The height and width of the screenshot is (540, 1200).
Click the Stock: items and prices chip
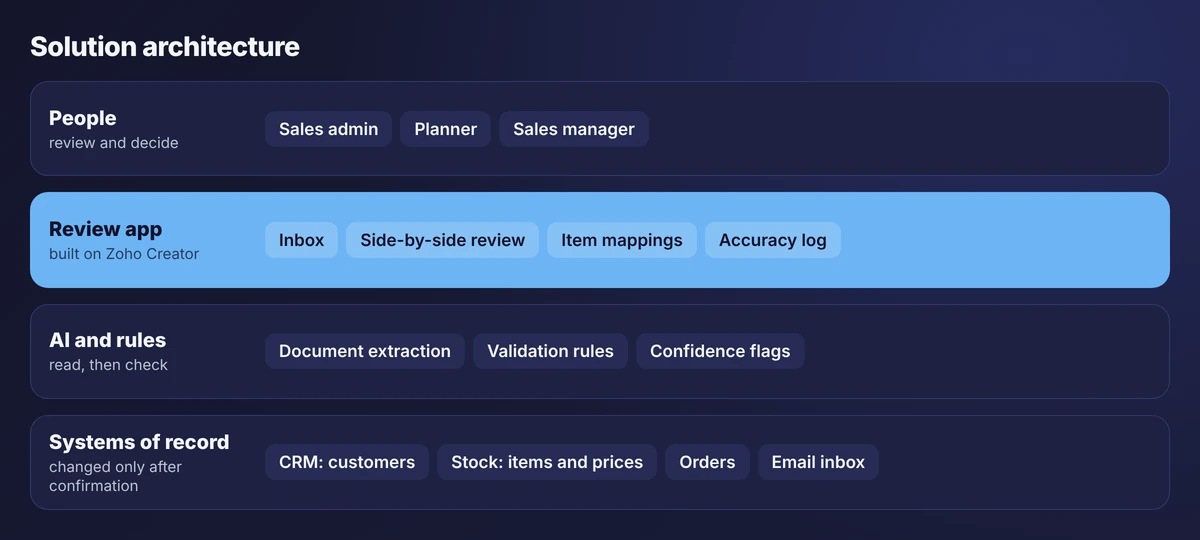click(x=547, y=462)
